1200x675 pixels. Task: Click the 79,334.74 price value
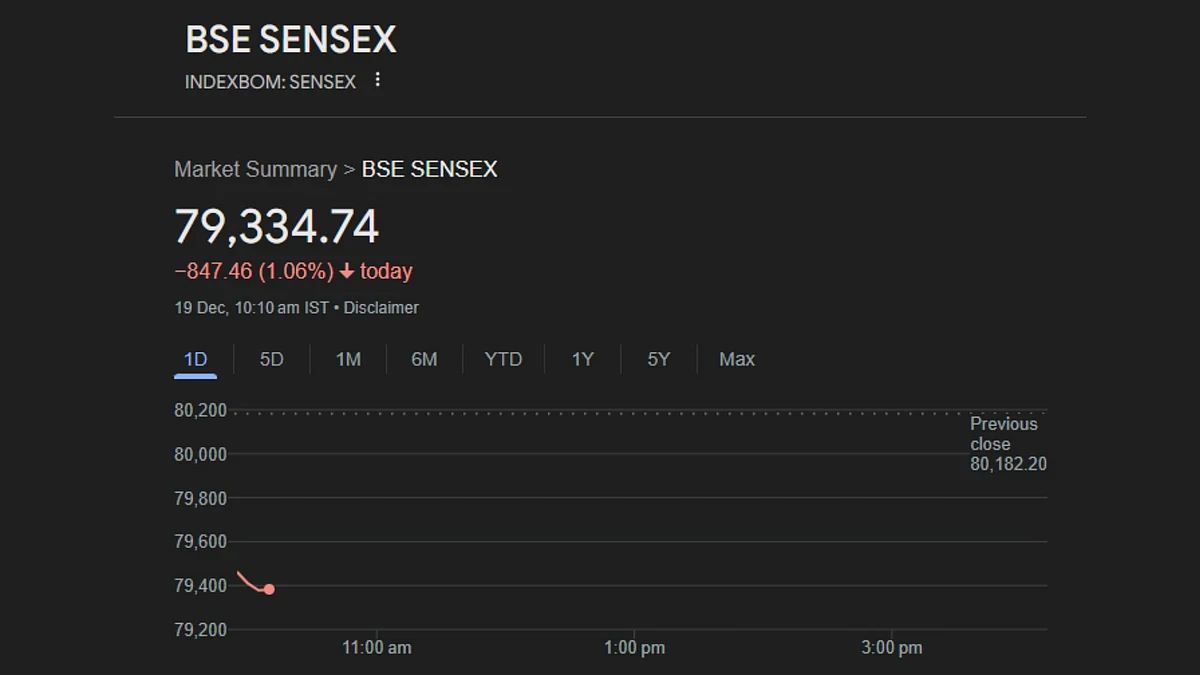277,226
